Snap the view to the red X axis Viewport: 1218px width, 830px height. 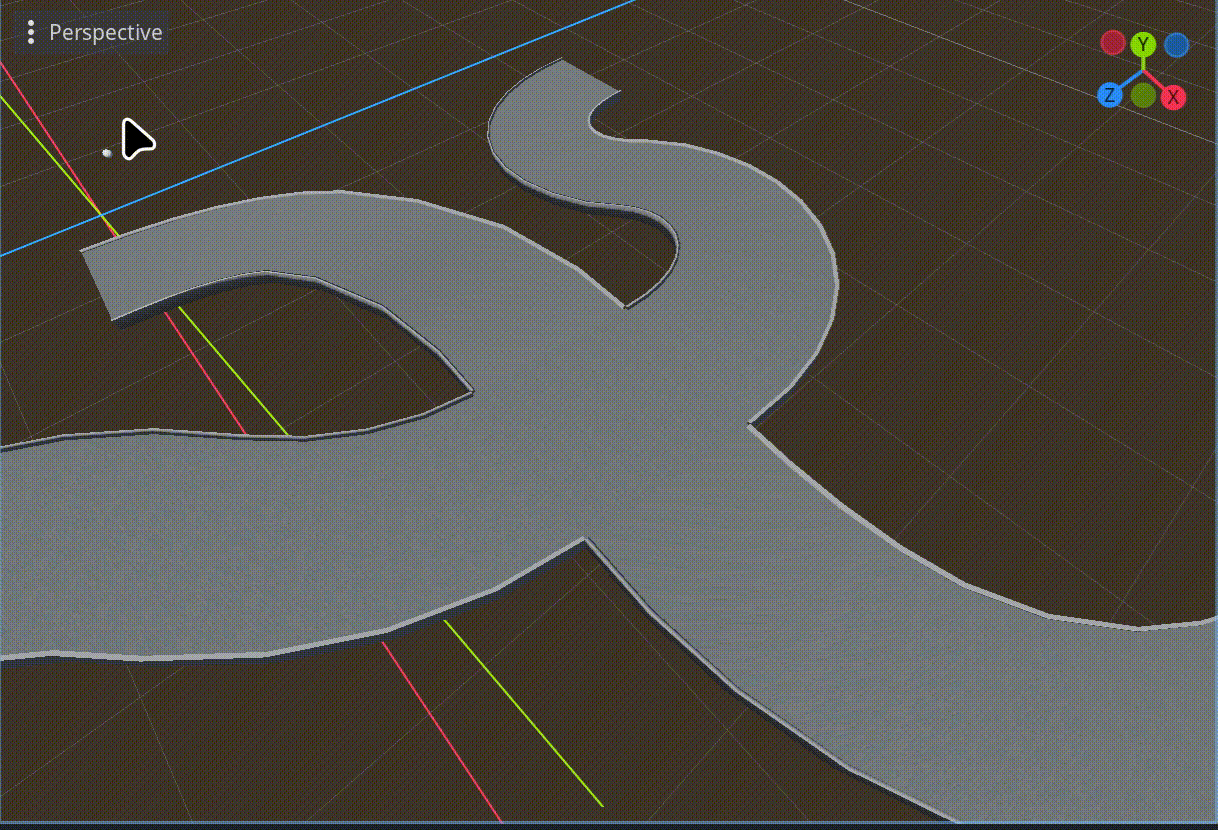click(1174, 97)
